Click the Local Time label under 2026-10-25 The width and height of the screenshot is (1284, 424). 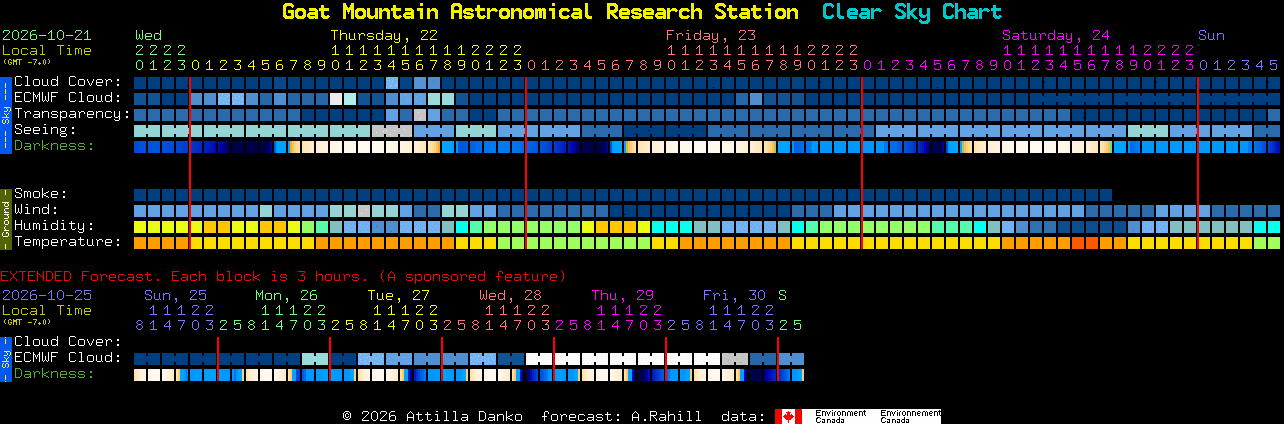point(47,310)
